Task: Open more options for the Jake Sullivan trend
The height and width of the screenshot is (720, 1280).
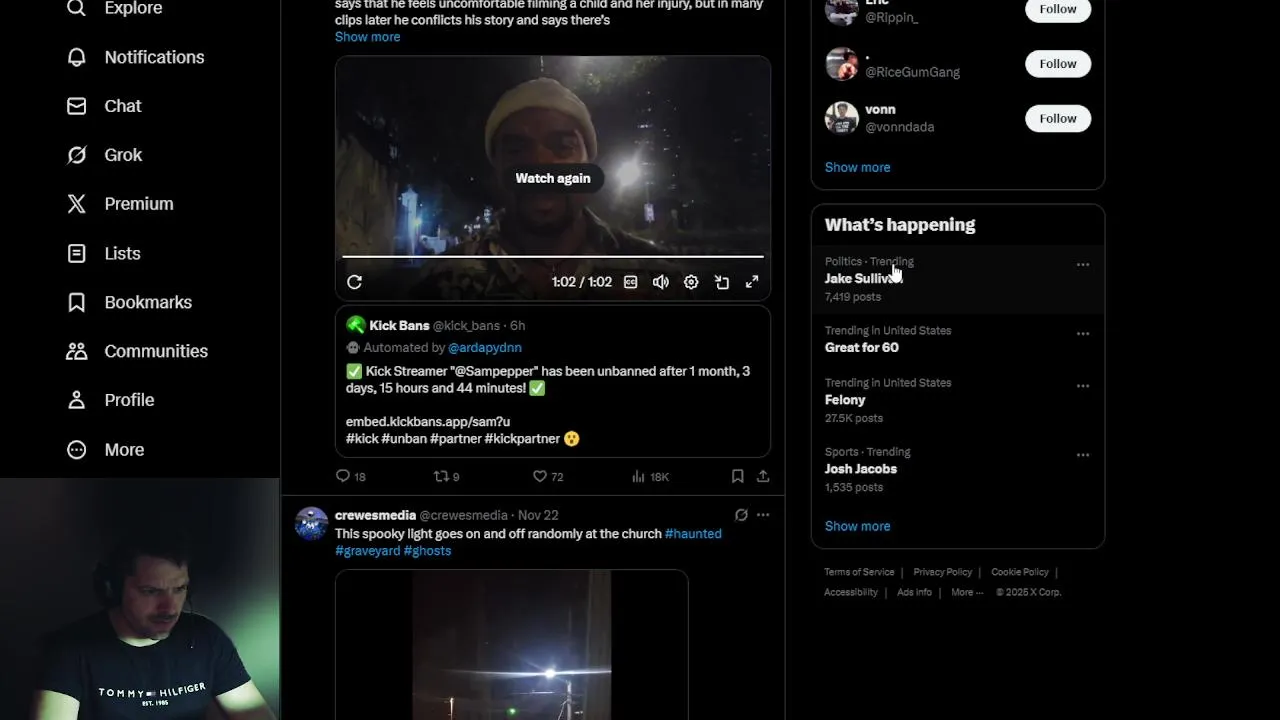Action: 1082,265
